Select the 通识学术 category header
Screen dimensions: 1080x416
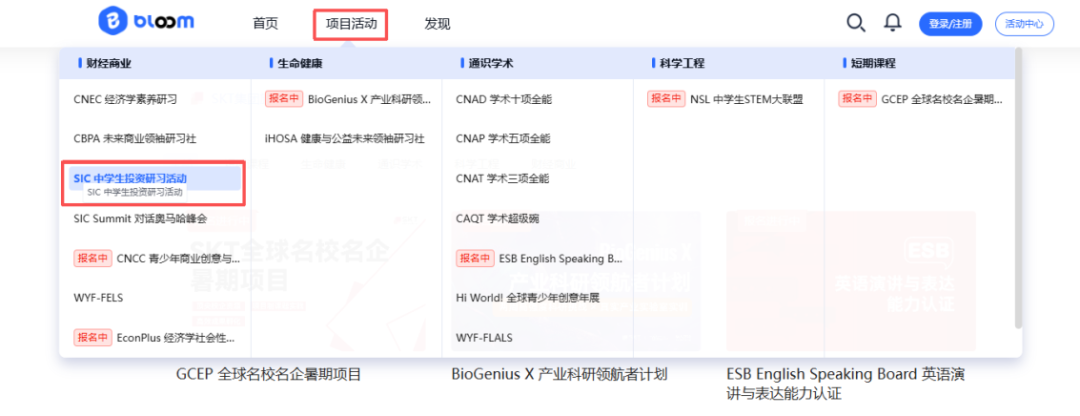click(x=490, y=63)
